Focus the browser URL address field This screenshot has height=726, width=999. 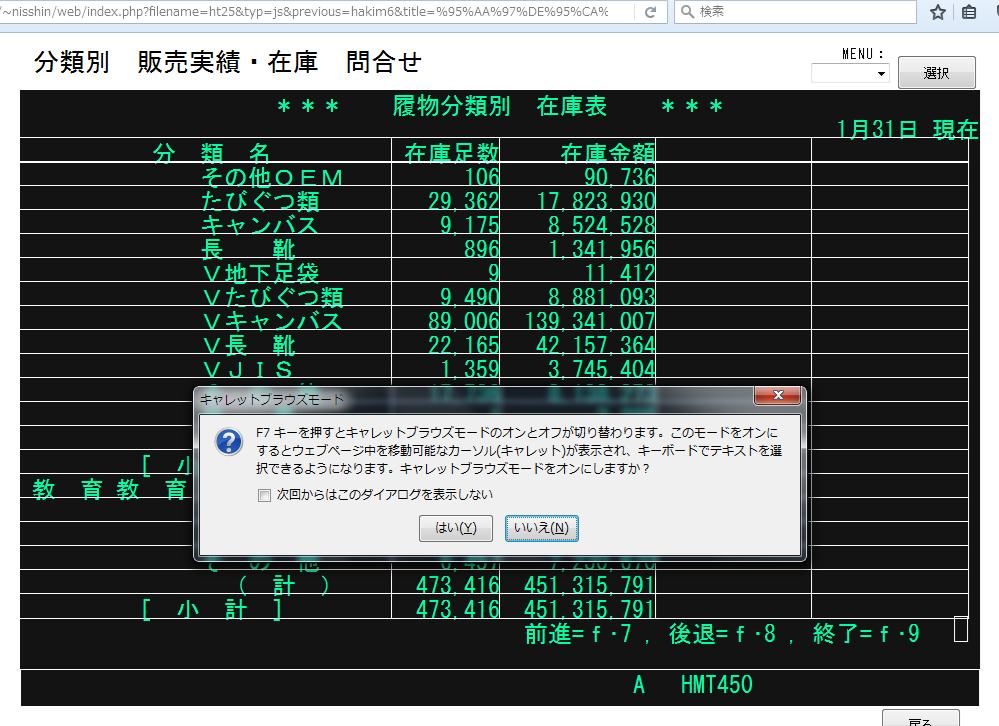point(310,12)
